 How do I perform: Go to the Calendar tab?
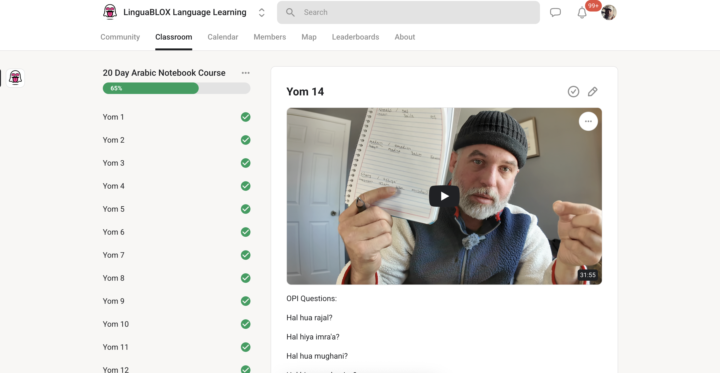click(x=223, y=37)
